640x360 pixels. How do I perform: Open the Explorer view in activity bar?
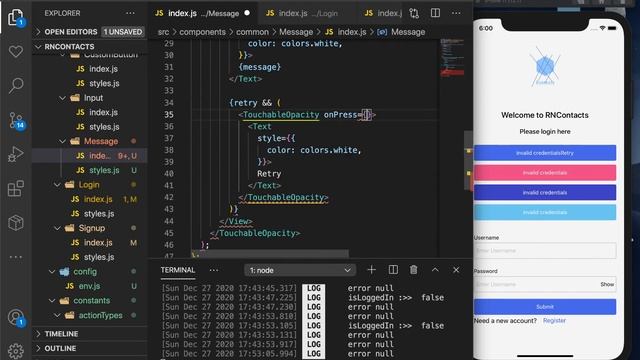[x=16, y=18]
